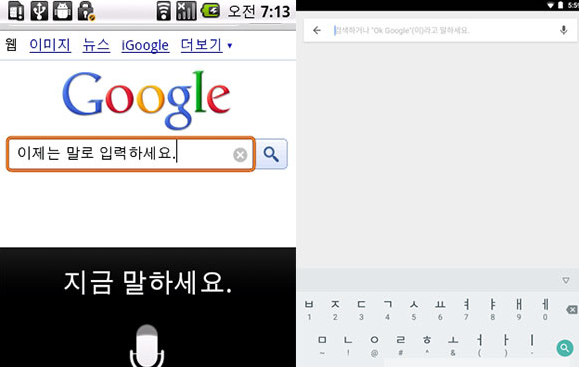Tap the green search key on keyboard
The width and height of the screenshot is (579, 367).
pos(565,348)
